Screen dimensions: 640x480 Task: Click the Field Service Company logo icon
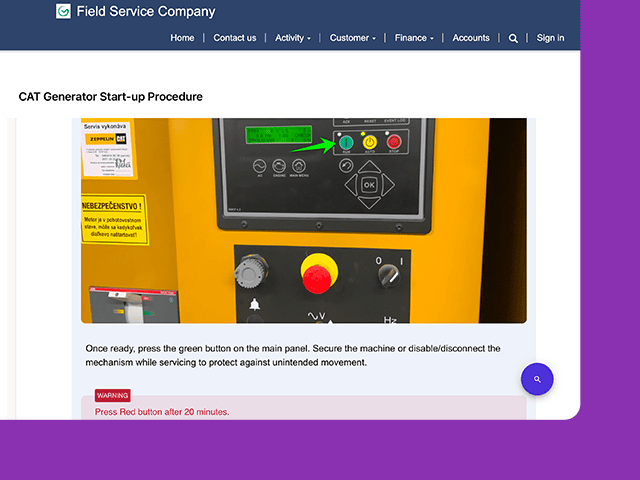(x=63, y=11)
